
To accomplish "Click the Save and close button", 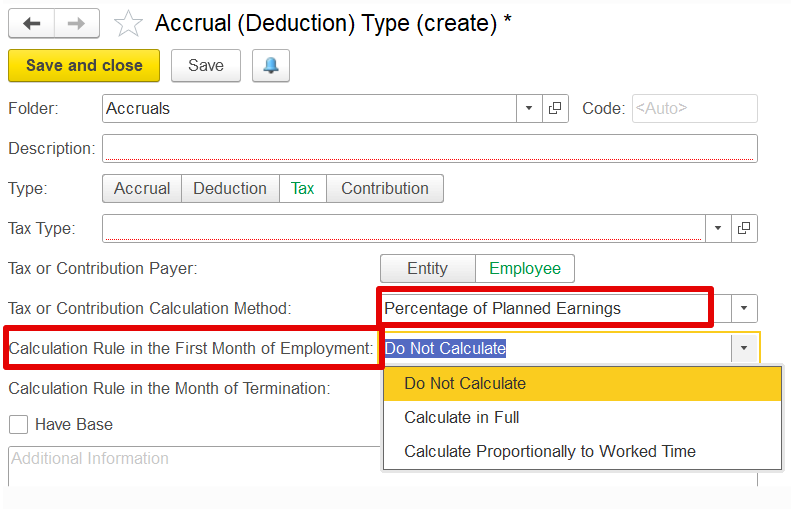I will point(84,66).
